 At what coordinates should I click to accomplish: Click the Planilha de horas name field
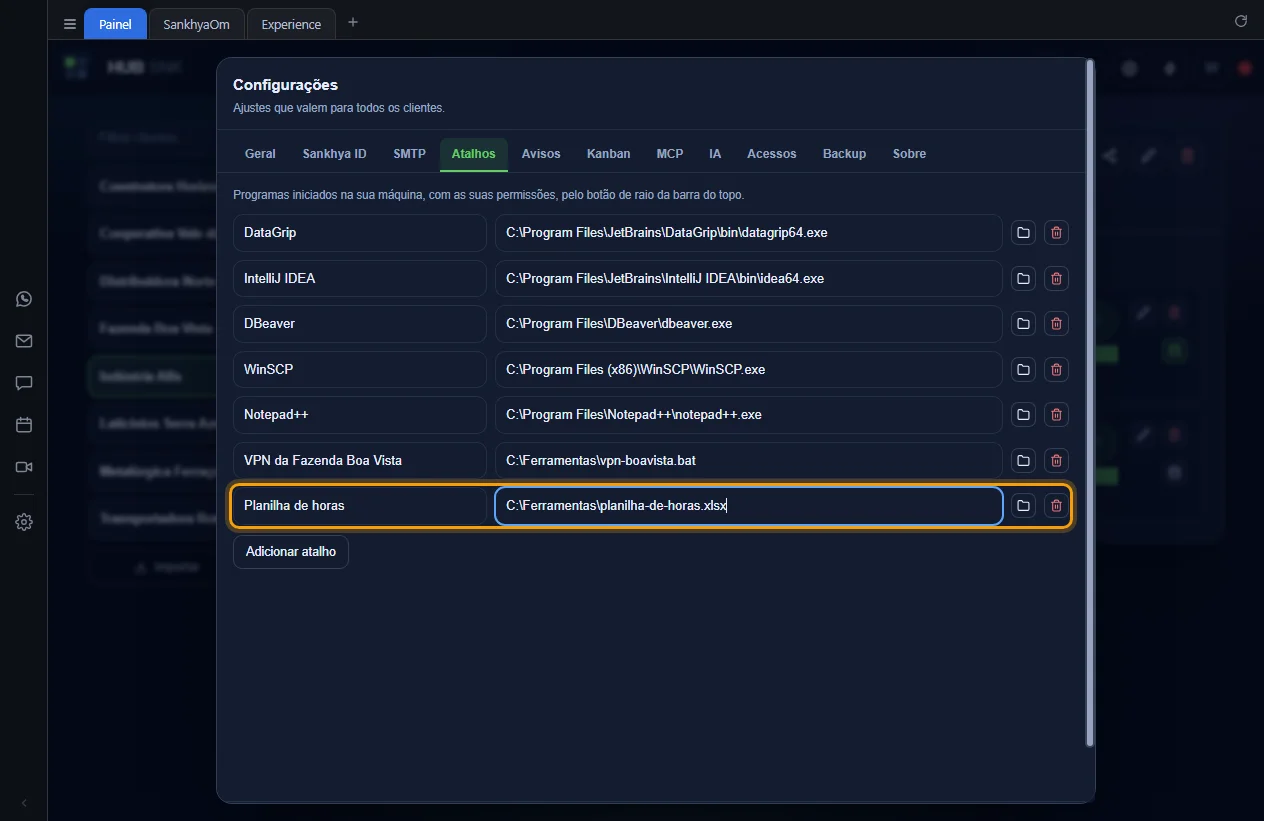click(360, 506)
